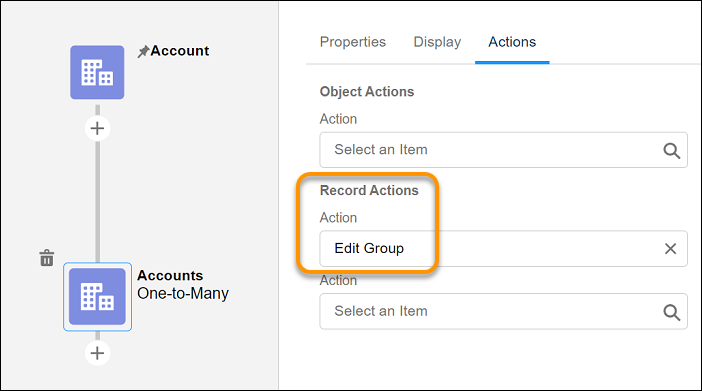The image size is (702, 391).
Task: Add a relationship below the Account node
Action: click(x=97, y=129)
